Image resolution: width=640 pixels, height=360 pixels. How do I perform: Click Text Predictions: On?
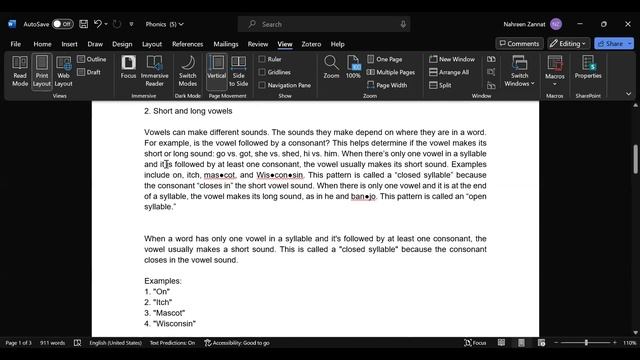[172, 343]
